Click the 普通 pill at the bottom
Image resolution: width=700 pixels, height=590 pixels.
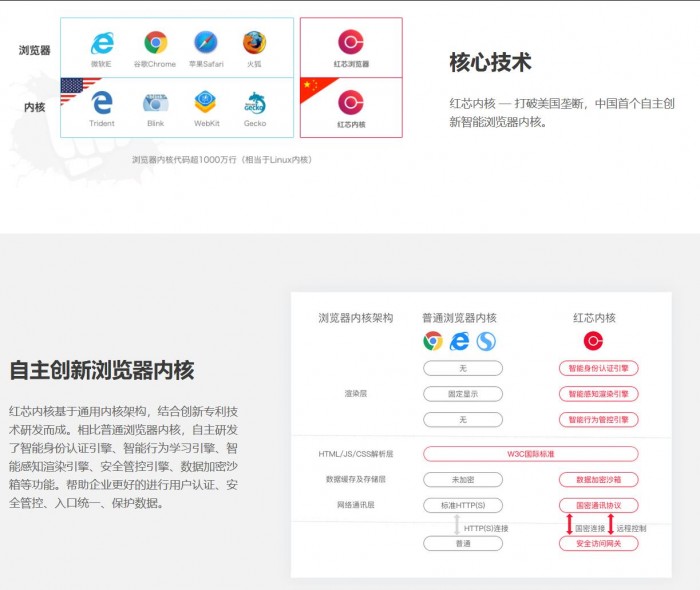pyautogui.click(x=463, y=544)
